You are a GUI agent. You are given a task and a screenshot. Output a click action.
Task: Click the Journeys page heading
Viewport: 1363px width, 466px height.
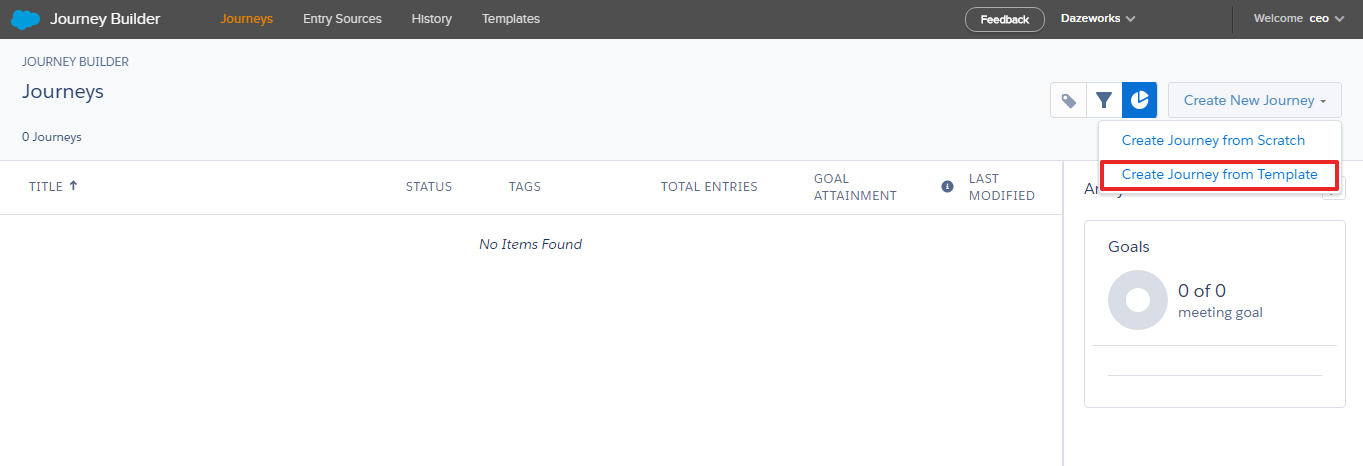tap(63, 91)
